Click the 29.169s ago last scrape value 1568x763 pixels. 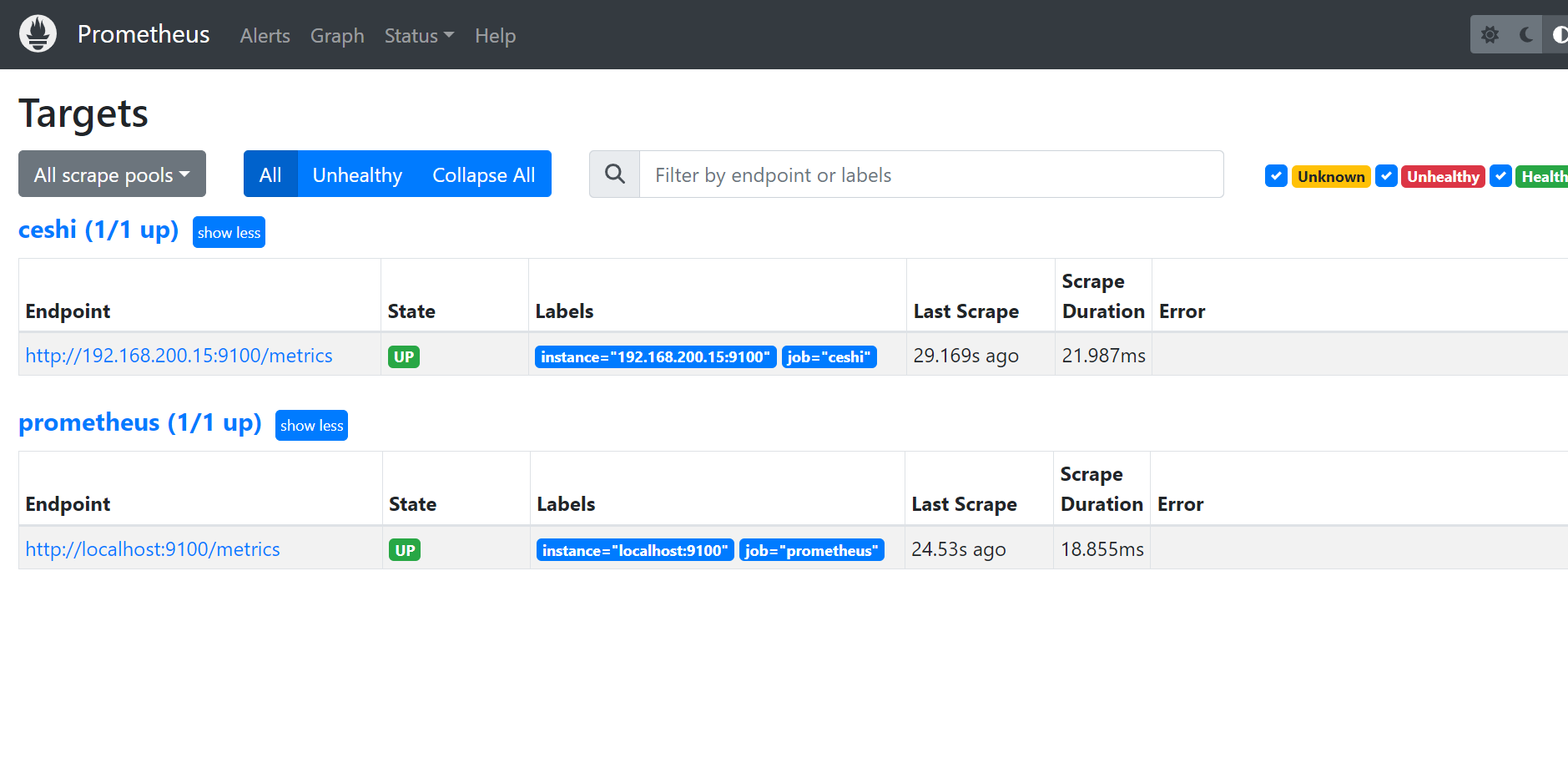coord(966,356)
